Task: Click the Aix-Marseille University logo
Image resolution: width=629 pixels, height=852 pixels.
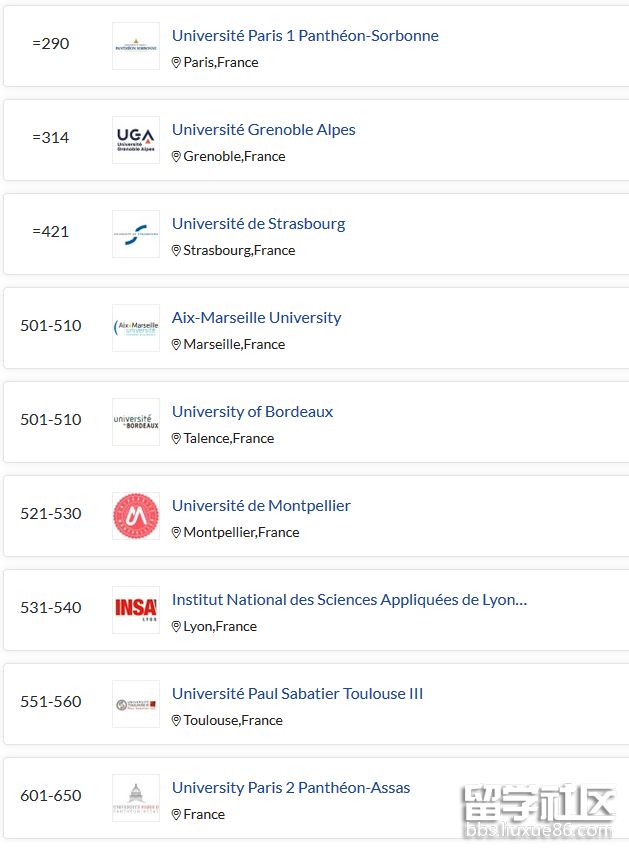Action: click(x=136, y=328)
